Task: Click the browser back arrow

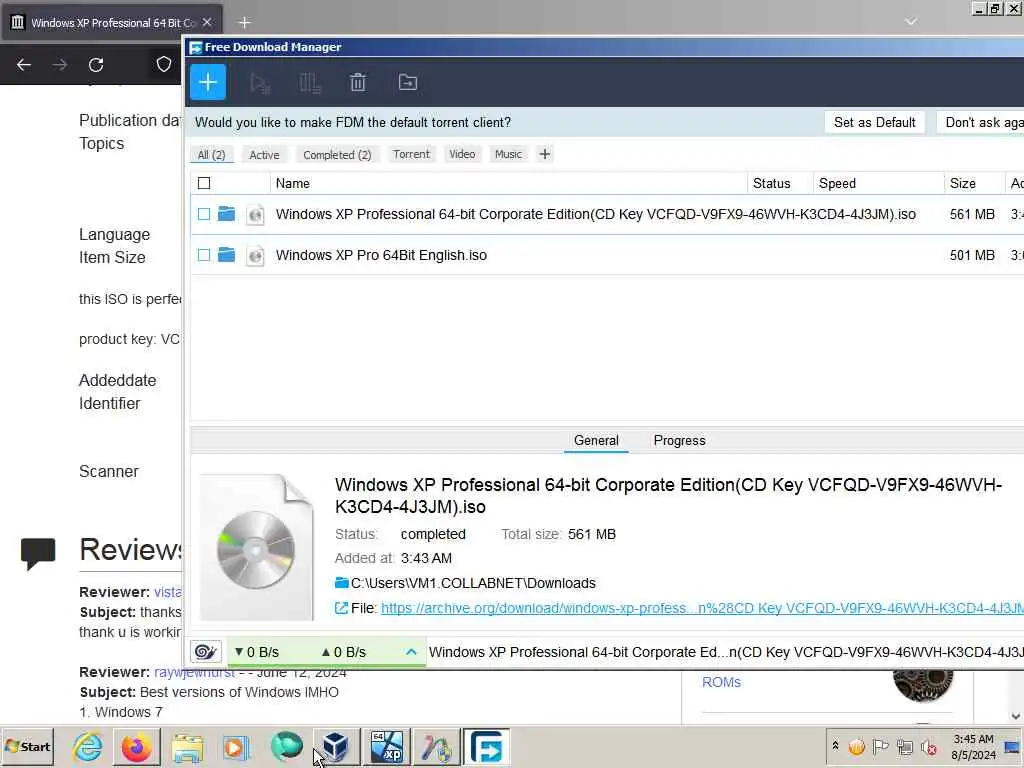Action: (24, 65)
